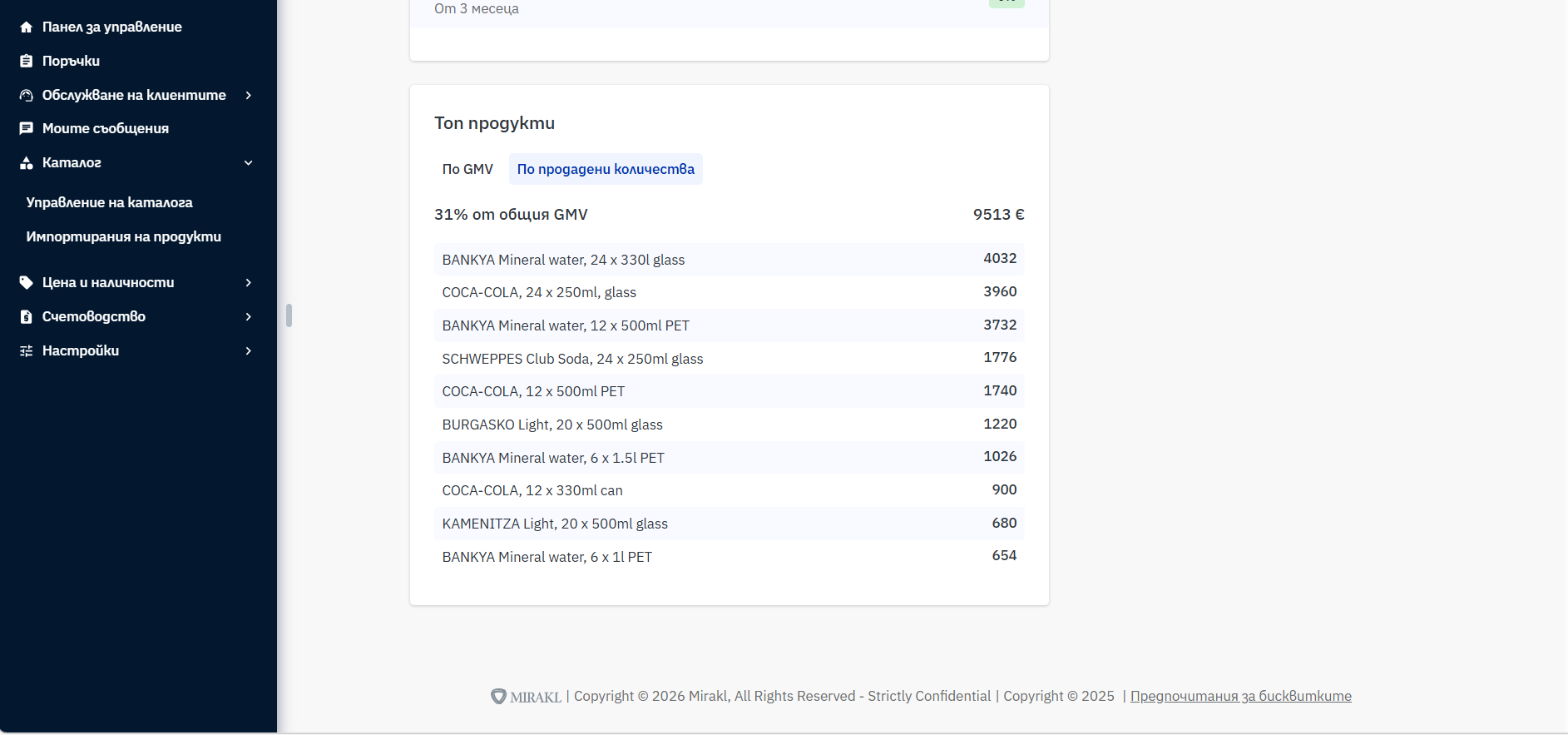Image resolution: width=1568 pixels, height=735 pixels.
Task: Click row COCA-COLA, 12 x 330ml can
Action: click(729, 490)
